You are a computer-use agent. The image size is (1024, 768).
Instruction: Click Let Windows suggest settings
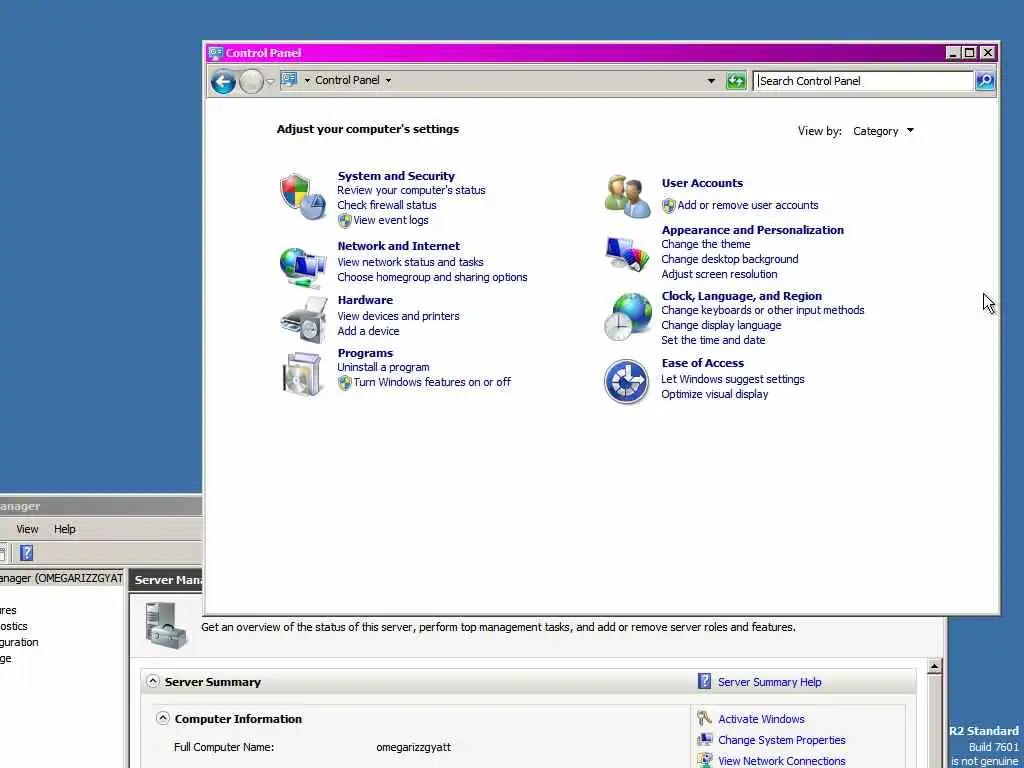click(x=732, y=379)
